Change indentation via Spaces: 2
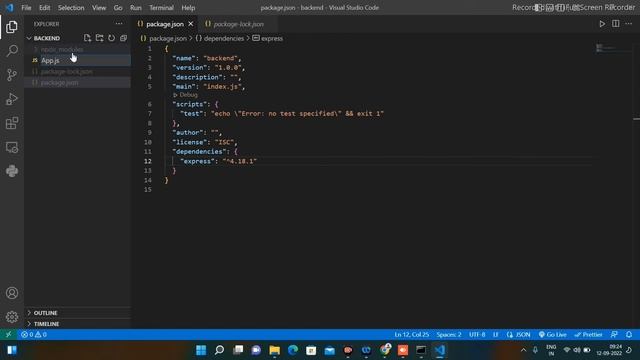 (449, 334)
